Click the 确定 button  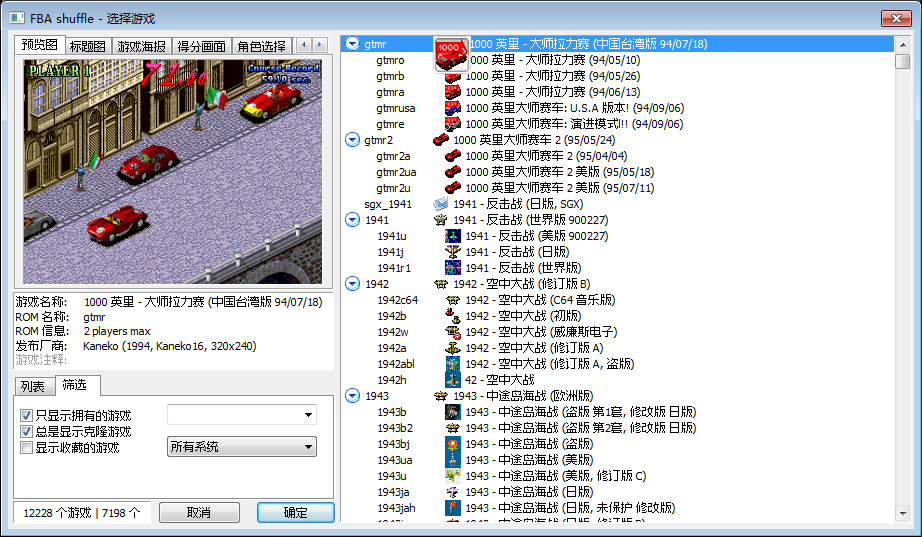click(296, 512)
